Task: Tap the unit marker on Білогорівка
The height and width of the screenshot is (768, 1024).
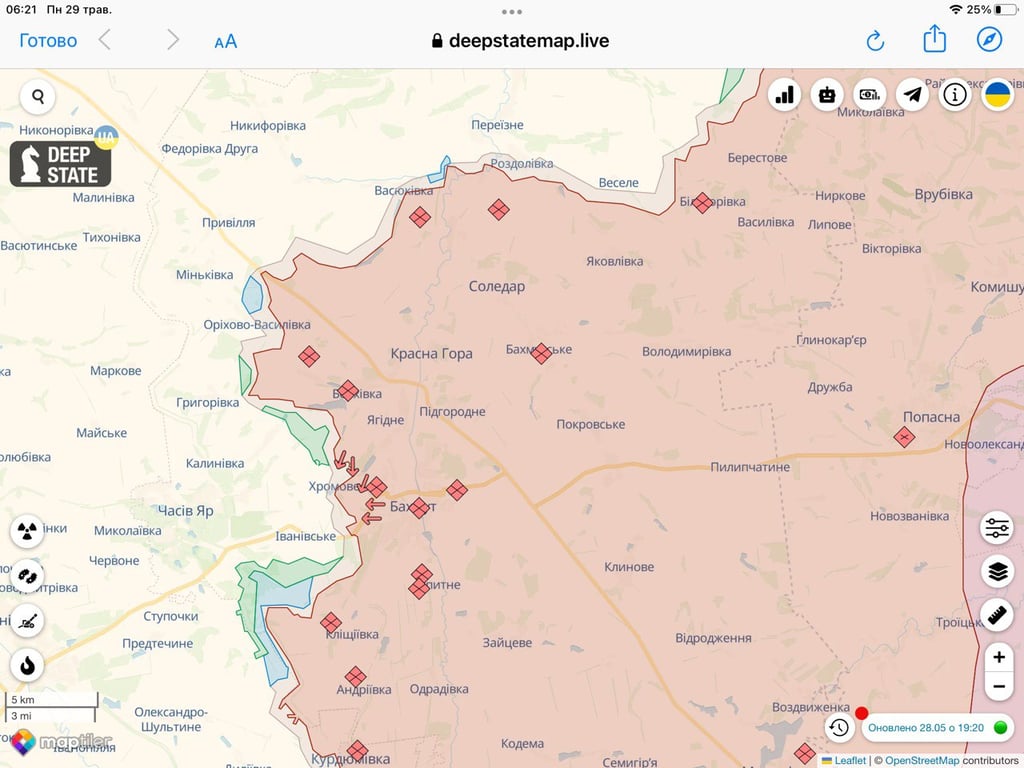Action: click(x=702, y=203)
